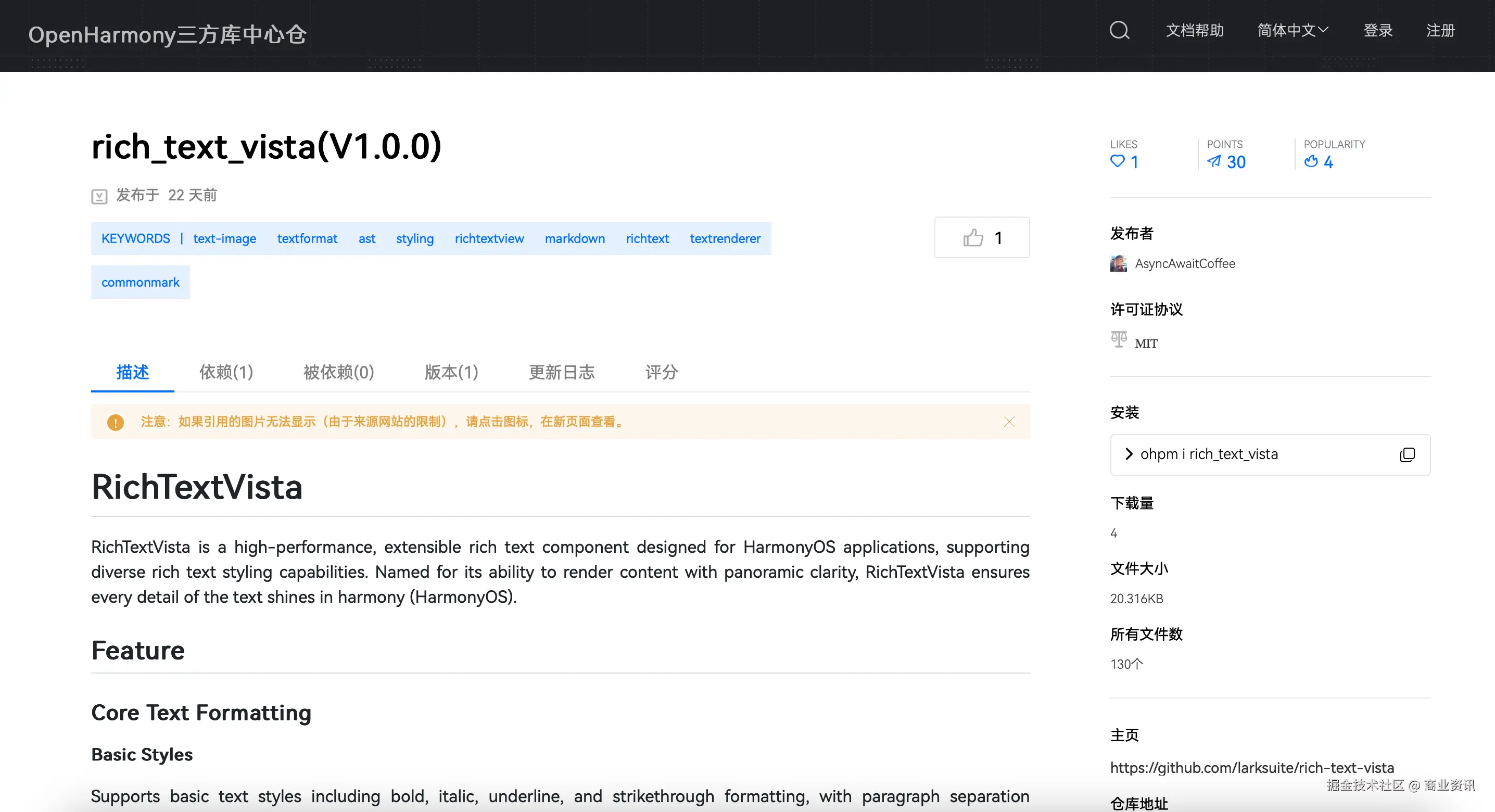Open the 简体中文 language dropdown
This screenshot has height=812, width=1495.
pos(1293,31)
